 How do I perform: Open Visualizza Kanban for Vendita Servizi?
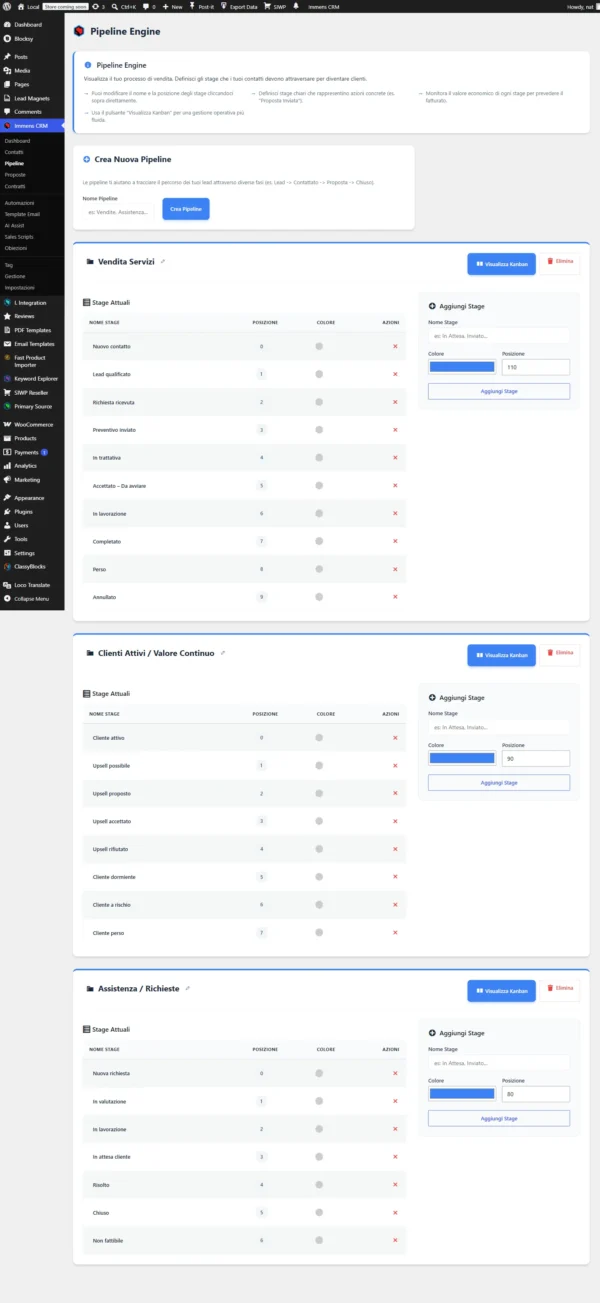pyautogui.click(x=501, y=264)
